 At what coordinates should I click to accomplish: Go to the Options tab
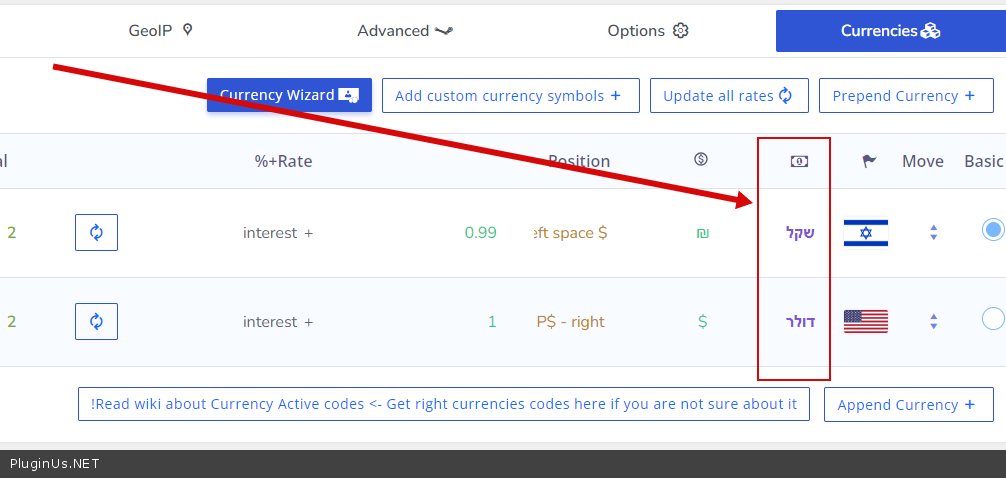pyautogui.click(x=647, y=31)
